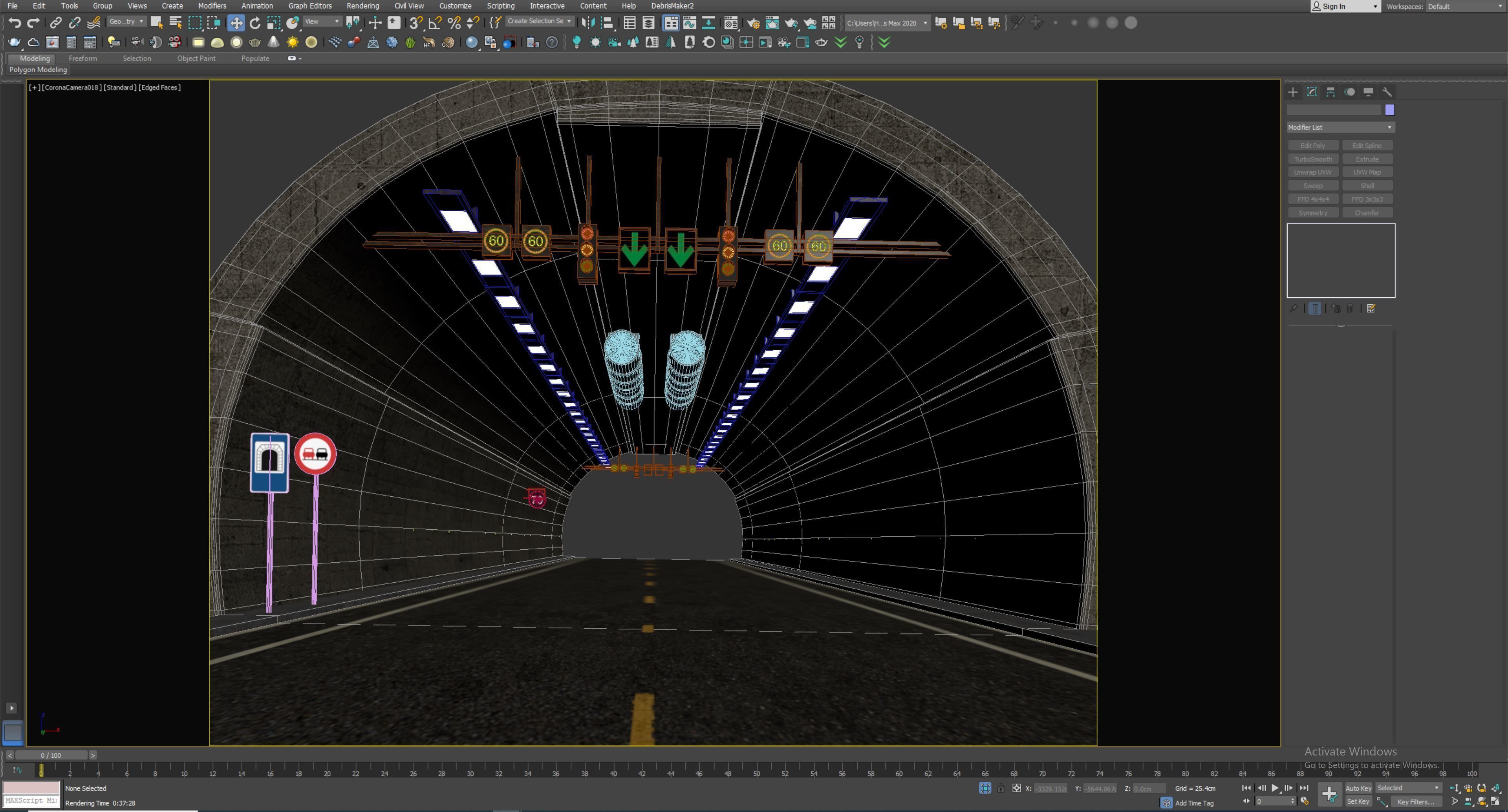Click the Redo arrow icon
Viewport: 1508px width, 812px height.
coord(33,23)
